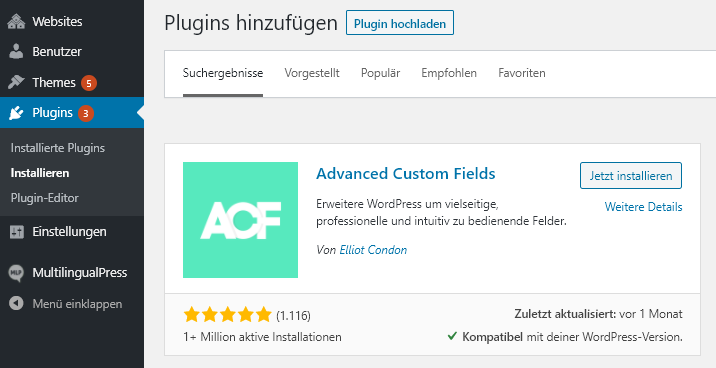
Task: Switch to the Populär tab
Action: 380,73
